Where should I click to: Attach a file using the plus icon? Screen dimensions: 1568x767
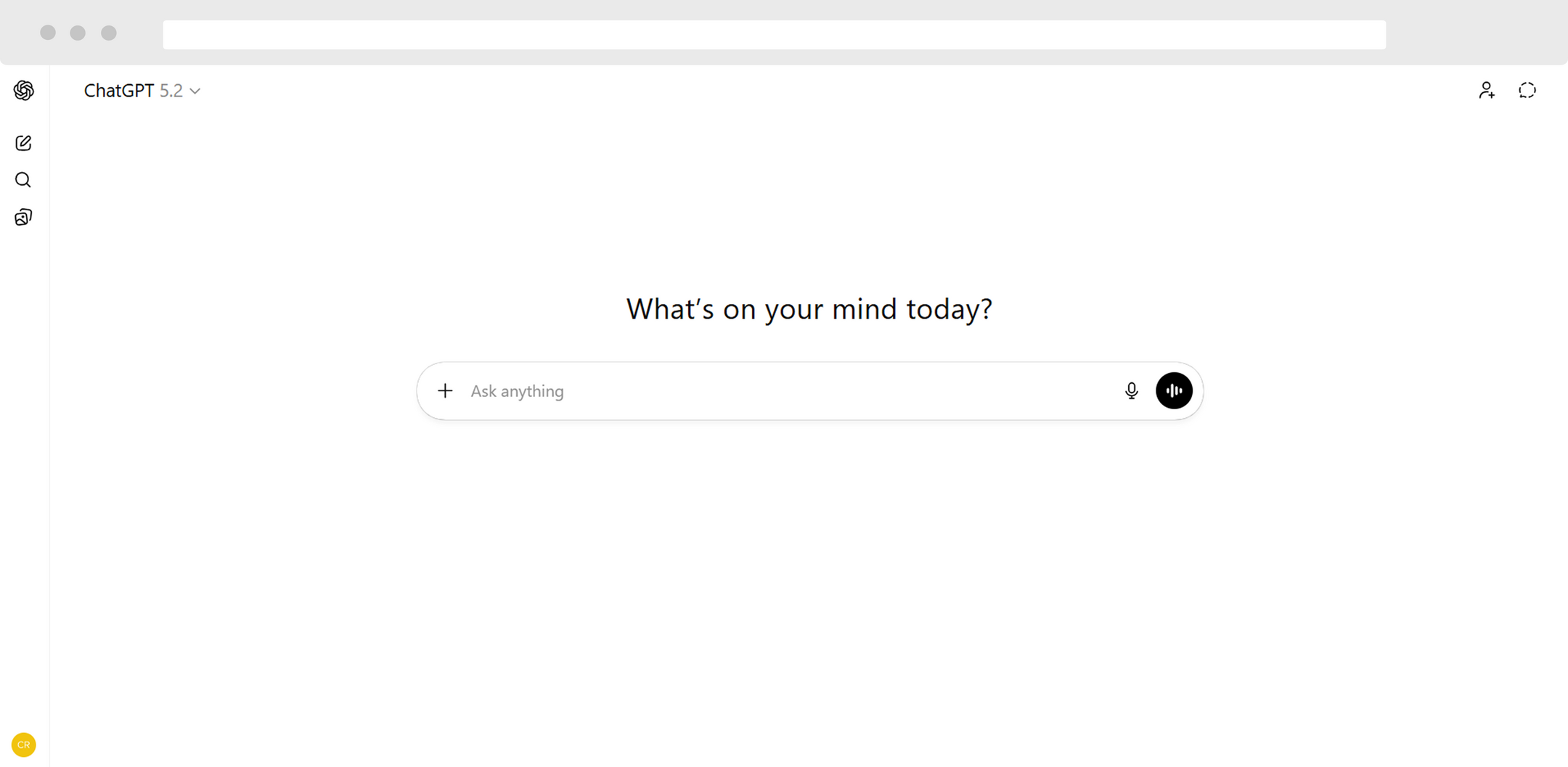(x=445, y=390)
